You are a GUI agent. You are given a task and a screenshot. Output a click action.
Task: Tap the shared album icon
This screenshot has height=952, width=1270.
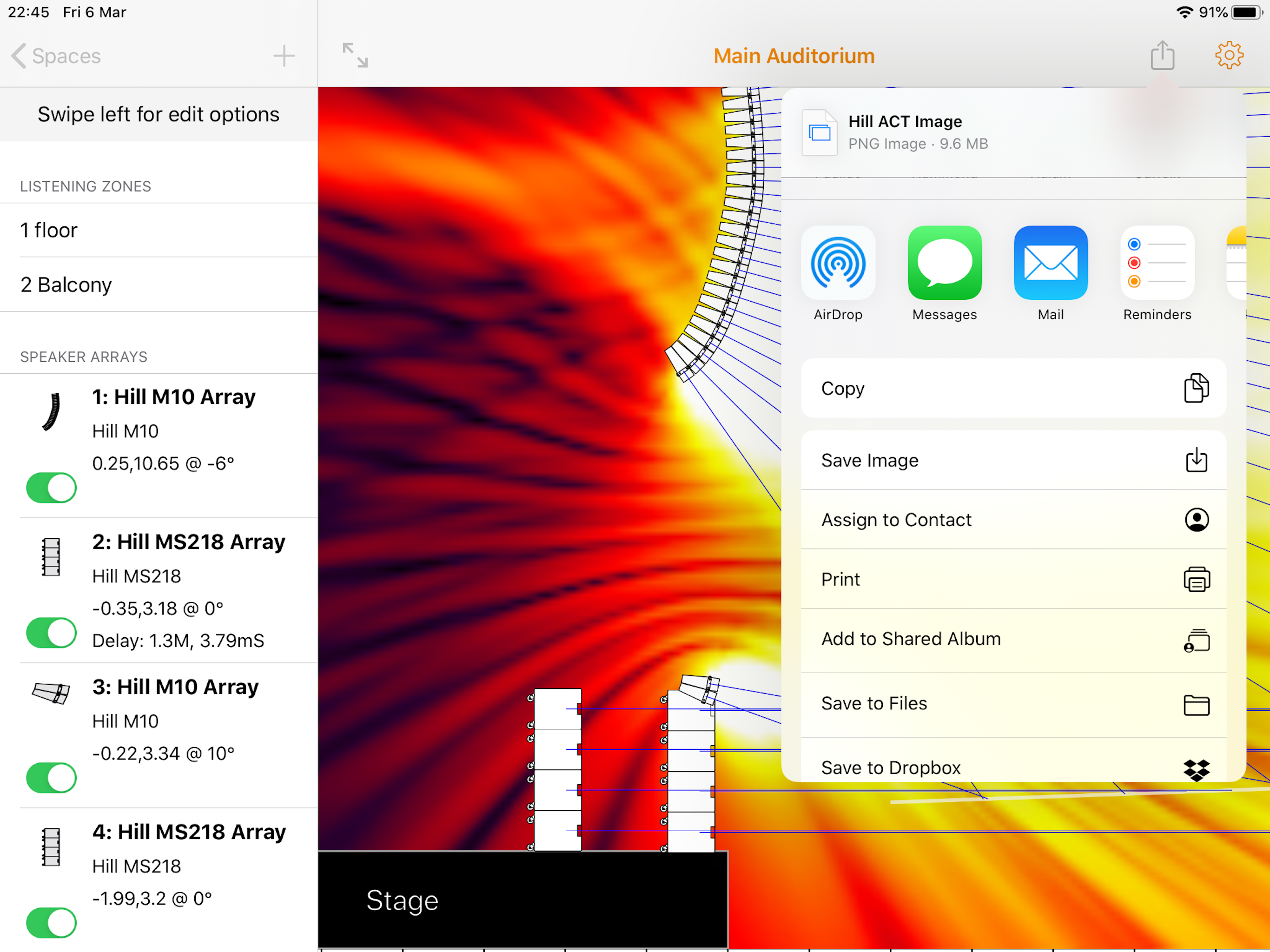[1197, 640]
